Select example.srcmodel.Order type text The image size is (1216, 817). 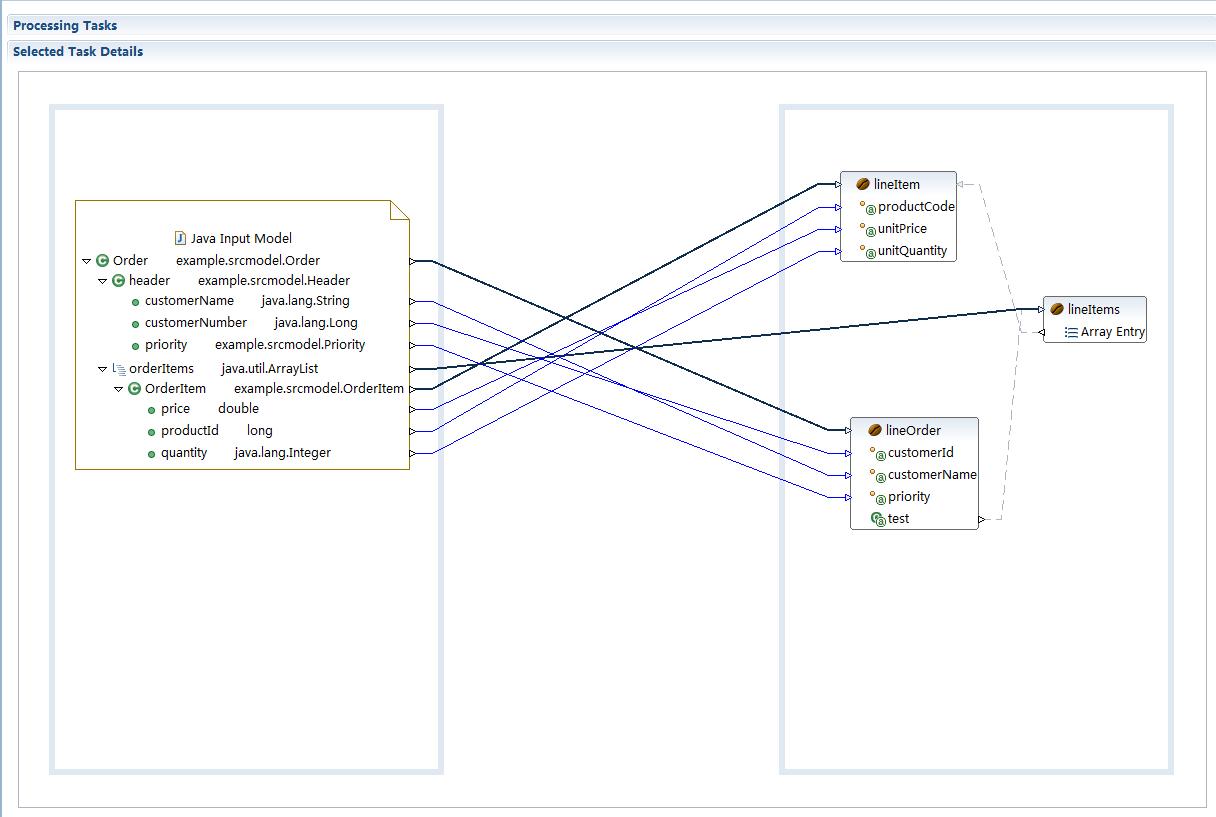(248, 261)
